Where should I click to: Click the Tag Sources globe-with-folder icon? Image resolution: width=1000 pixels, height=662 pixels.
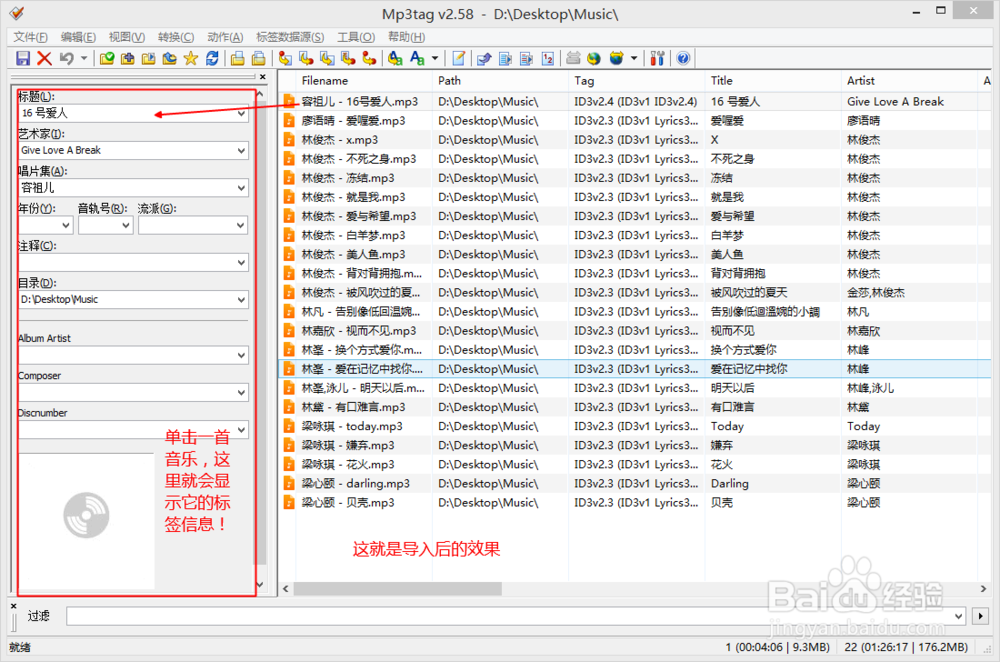tap(616, 59)
